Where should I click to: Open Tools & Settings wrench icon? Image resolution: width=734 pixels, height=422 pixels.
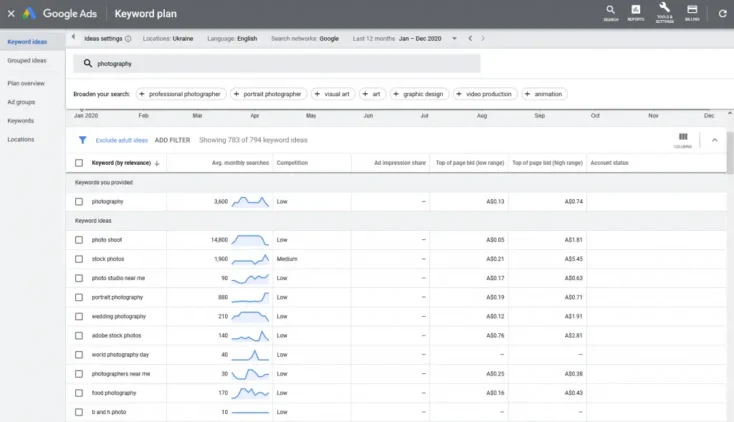[664, 13]
